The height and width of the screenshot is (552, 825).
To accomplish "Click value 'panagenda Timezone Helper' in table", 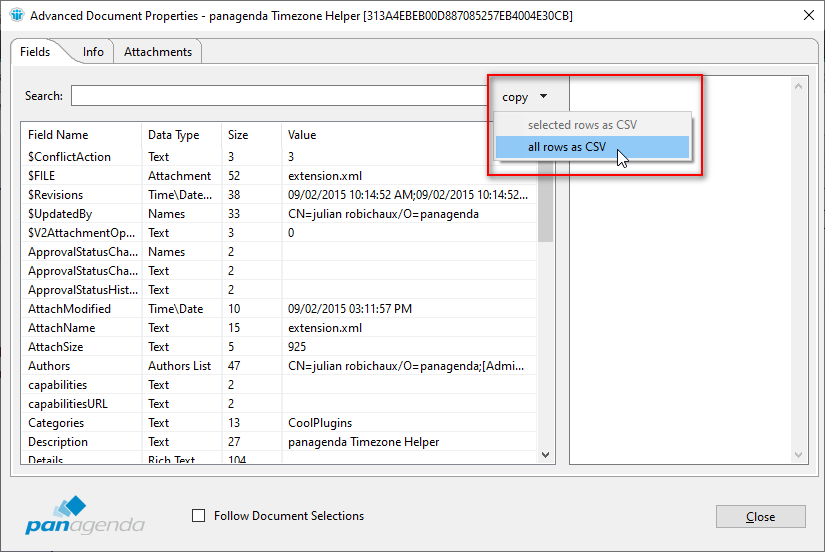I will pyautogui.click(x=363, y=441).
